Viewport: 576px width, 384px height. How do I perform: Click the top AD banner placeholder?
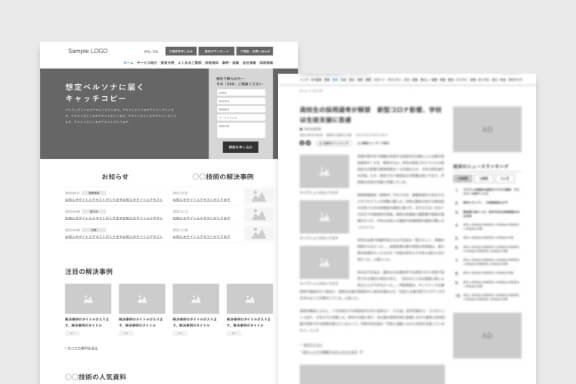point(487,129)
